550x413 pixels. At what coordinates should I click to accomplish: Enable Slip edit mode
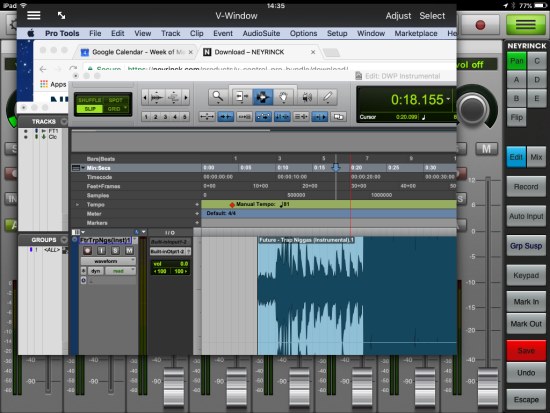tap(89, 109)
